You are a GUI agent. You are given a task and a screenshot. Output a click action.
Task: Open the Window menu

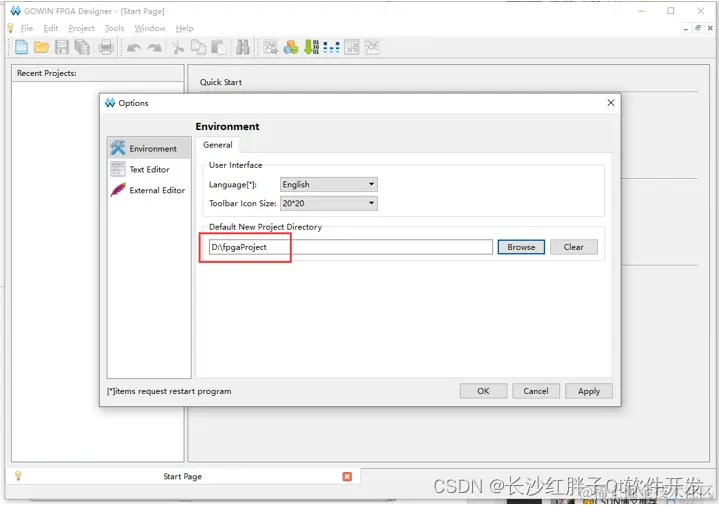click(150, 28)
